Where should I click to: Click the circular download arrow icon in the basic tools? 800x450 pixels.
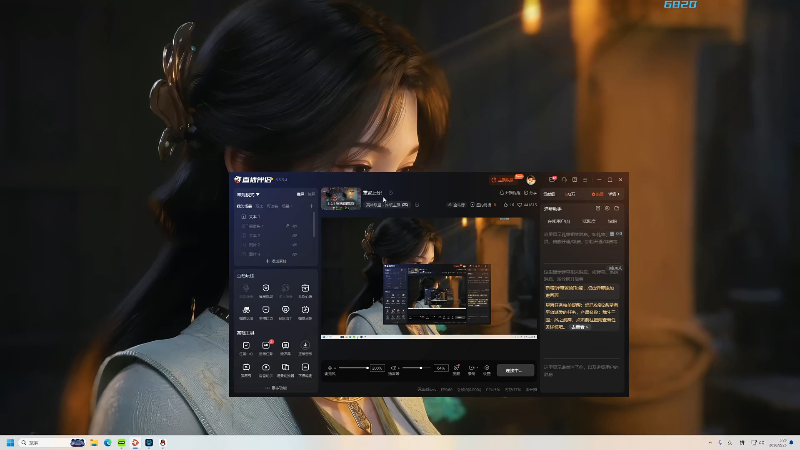point(305,345)
